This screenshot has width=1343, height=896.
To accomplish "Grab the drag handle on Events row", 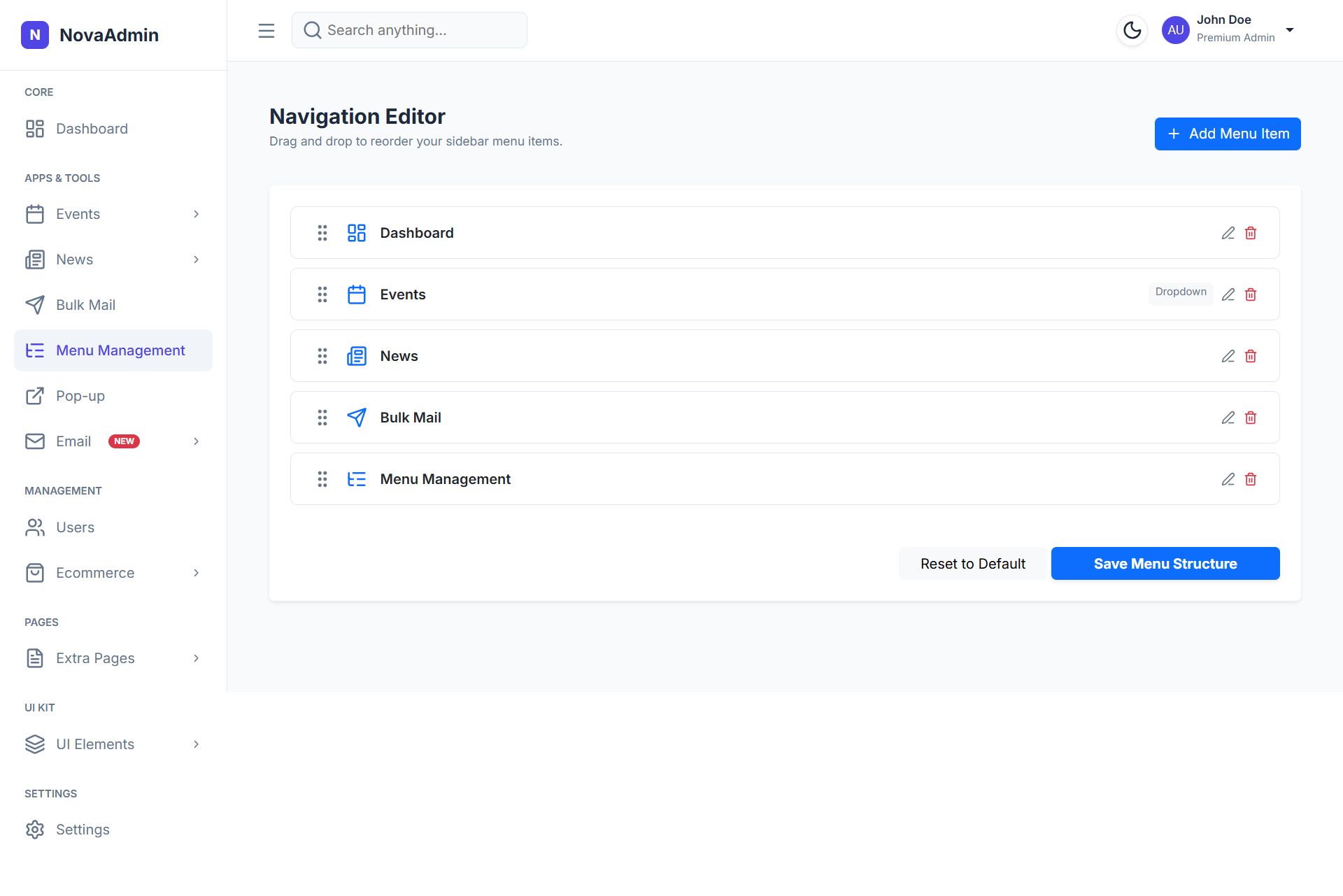I will (322, 294).
